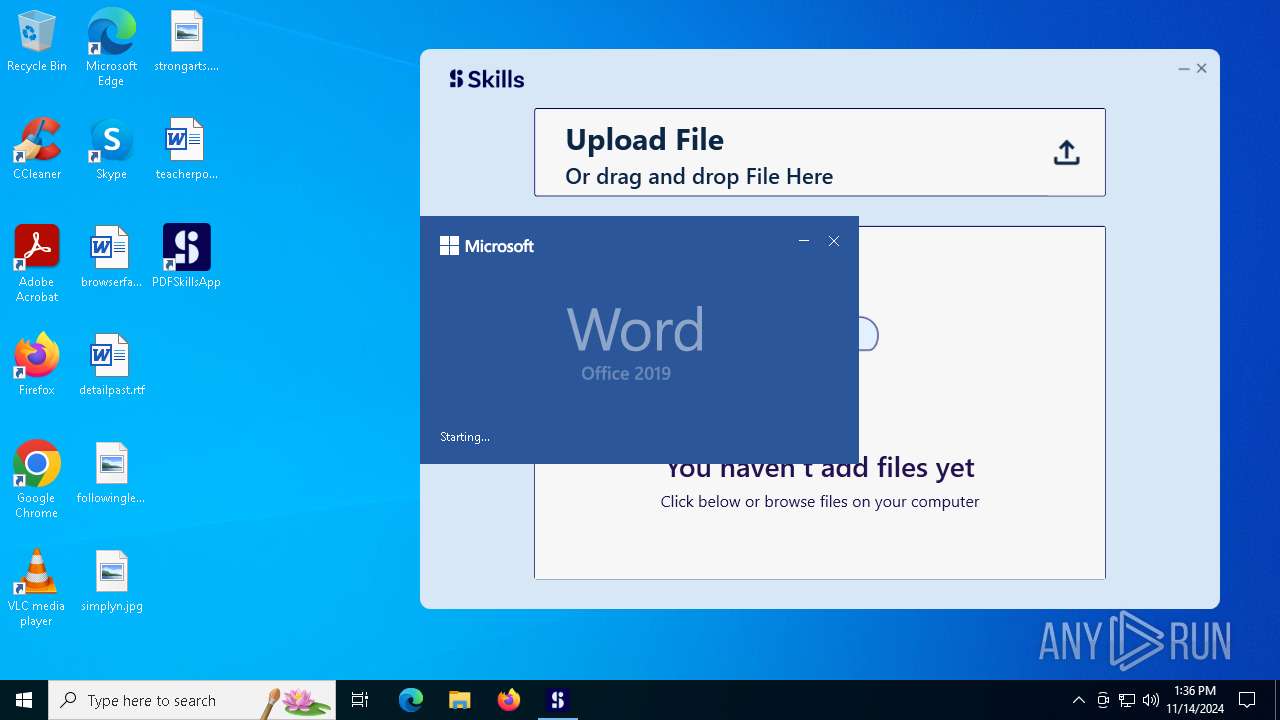Launch PDFSkillsApp desktop shortcut
This screenshot has width=1280, height=720.
click(186, 257)
